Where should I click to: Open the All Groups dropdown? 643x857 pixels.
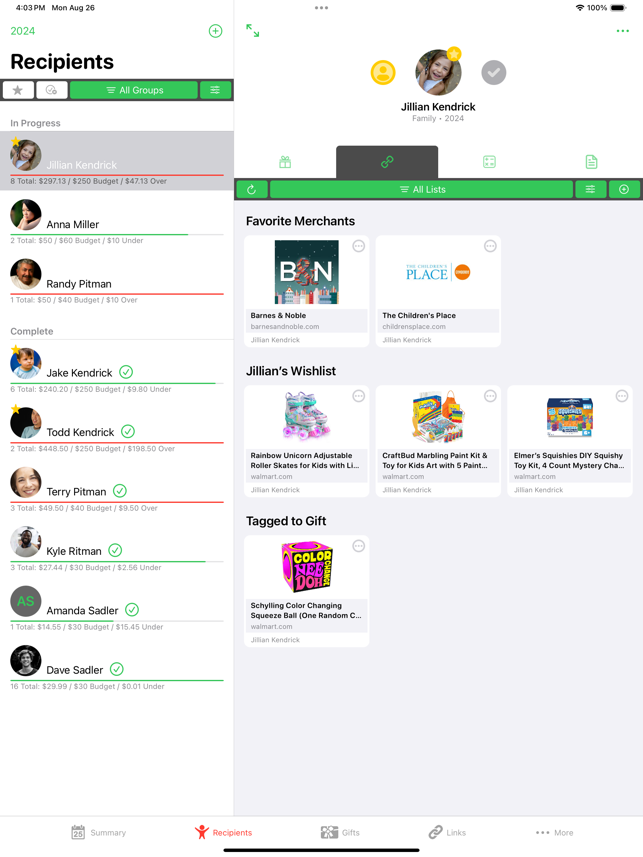pos(134,90)
